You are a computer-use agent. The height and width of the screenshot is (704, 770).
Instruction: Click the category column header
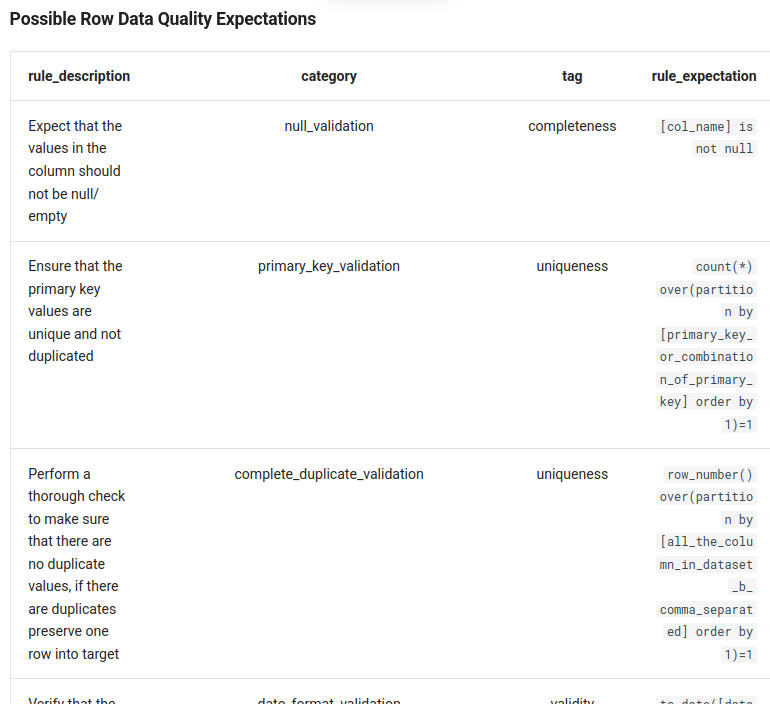click(329, 76)
